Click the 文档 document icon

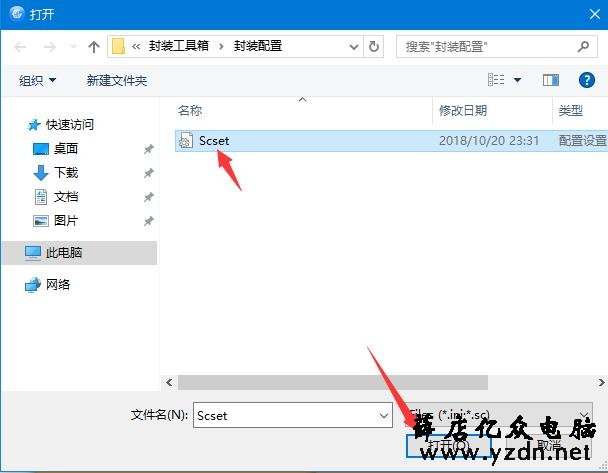point(41,197)
